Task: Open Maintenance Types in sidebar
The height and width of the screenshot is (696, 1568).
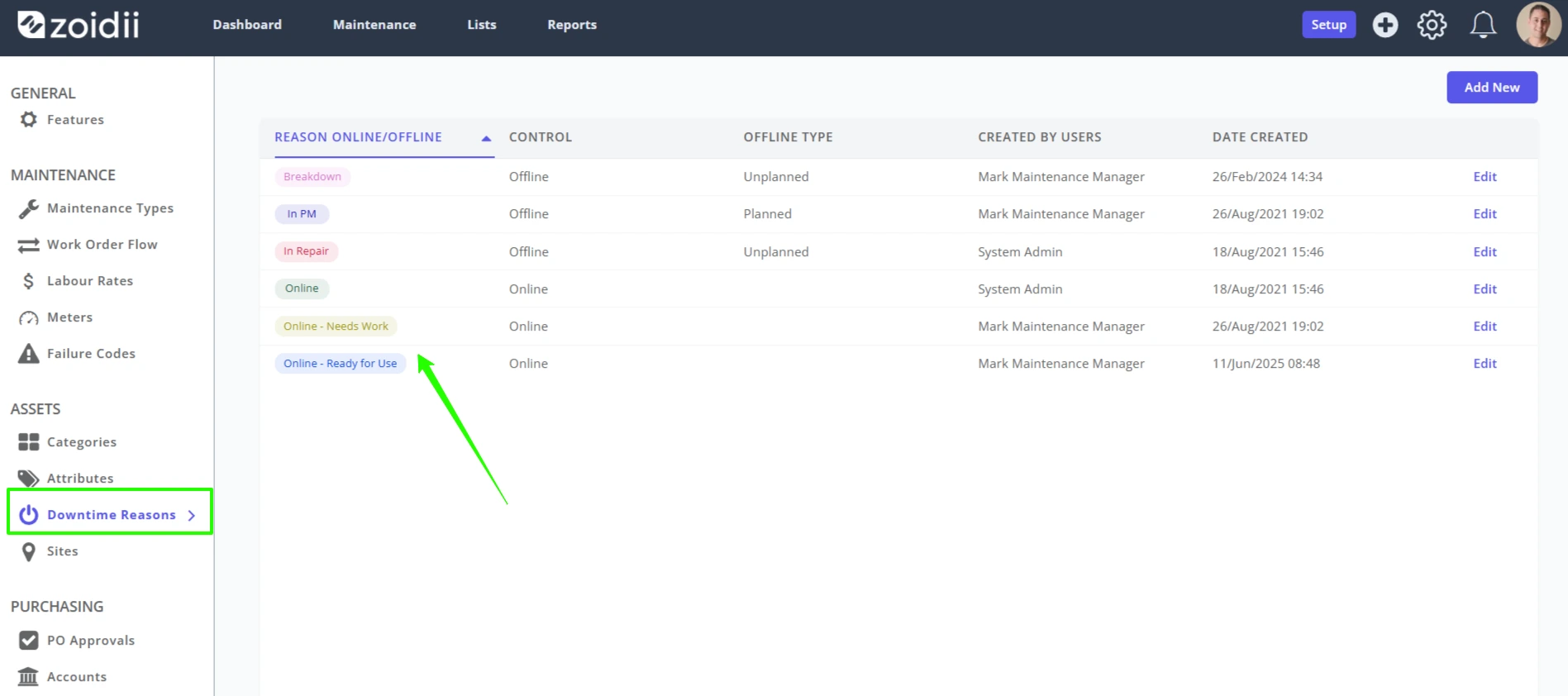Action: coord(110,208)
